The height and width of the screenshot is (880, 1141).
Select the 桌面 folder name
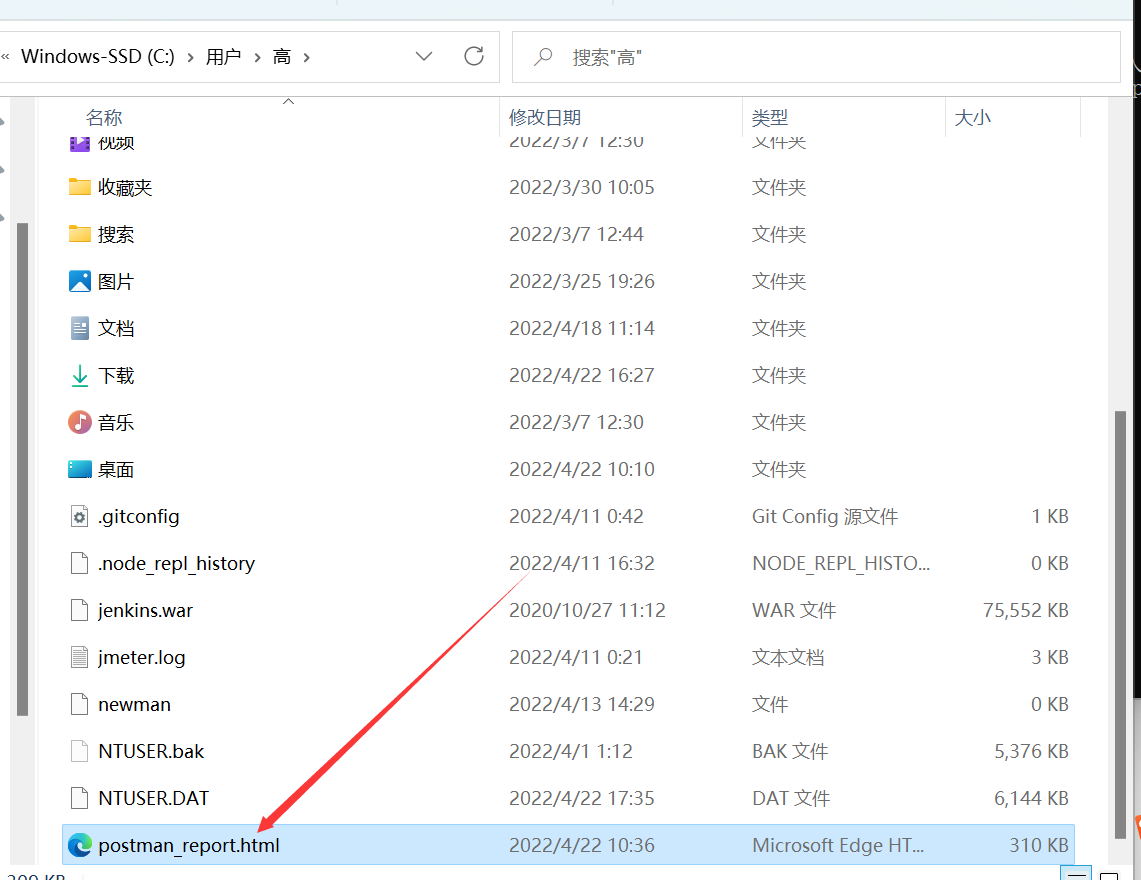pos(116,469)
